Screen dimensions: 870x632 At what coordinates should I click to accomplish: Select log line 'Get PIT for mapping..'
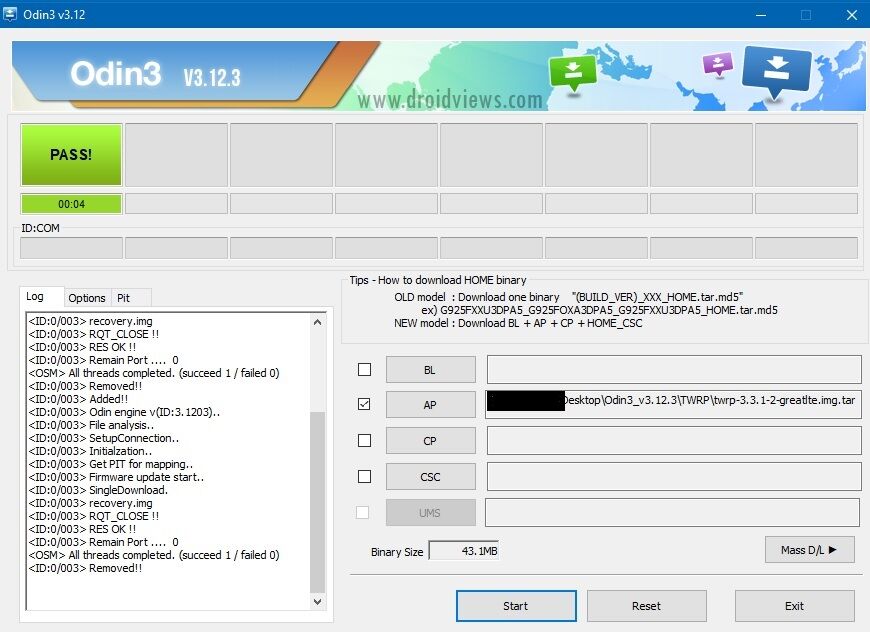tap(111, 464)
